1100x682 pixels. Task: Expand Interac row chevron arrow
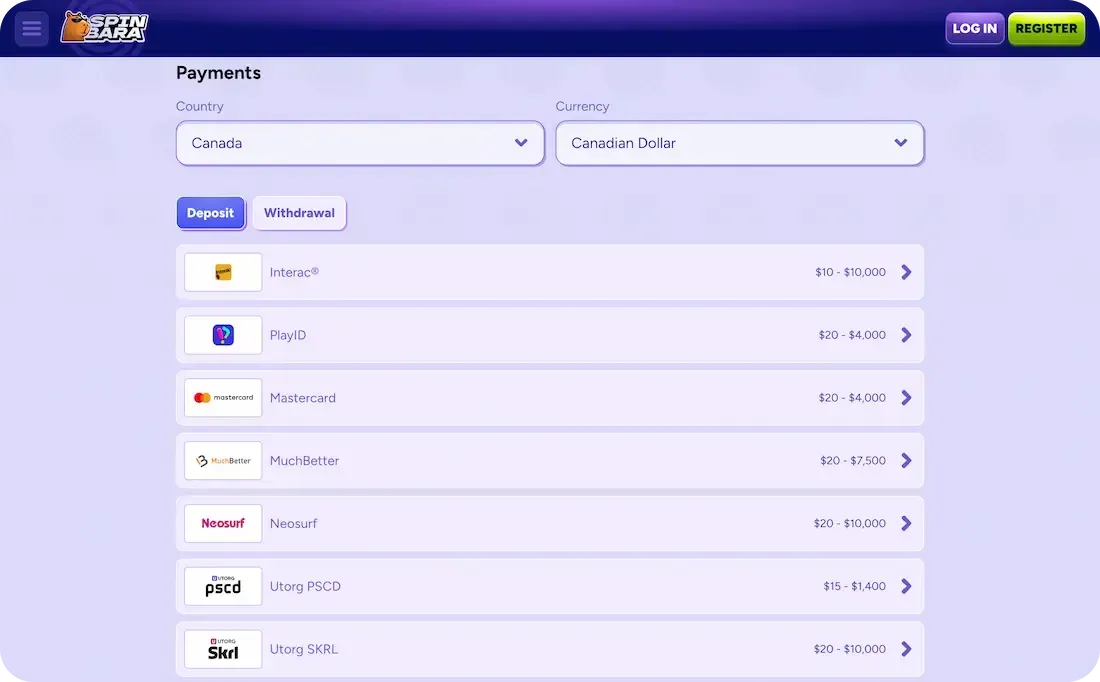point(906,272)
